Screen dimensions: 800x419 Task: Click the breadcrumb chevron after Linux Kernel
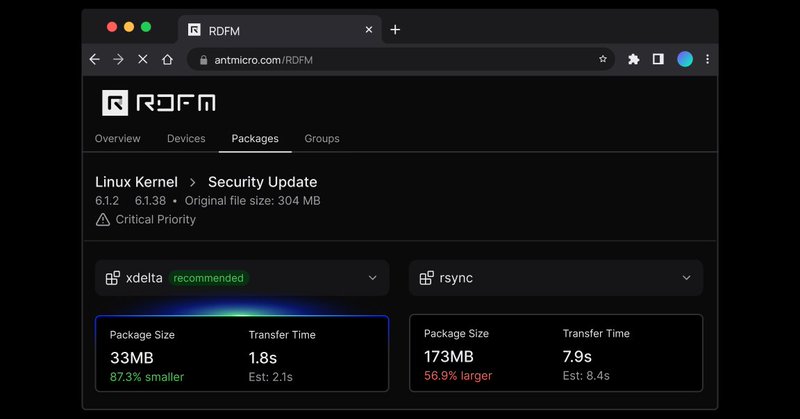(192, 182)
